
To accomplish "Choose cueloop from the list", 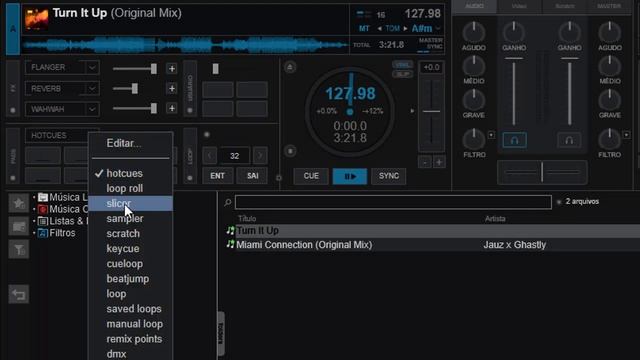I will (x=124, y=264).
